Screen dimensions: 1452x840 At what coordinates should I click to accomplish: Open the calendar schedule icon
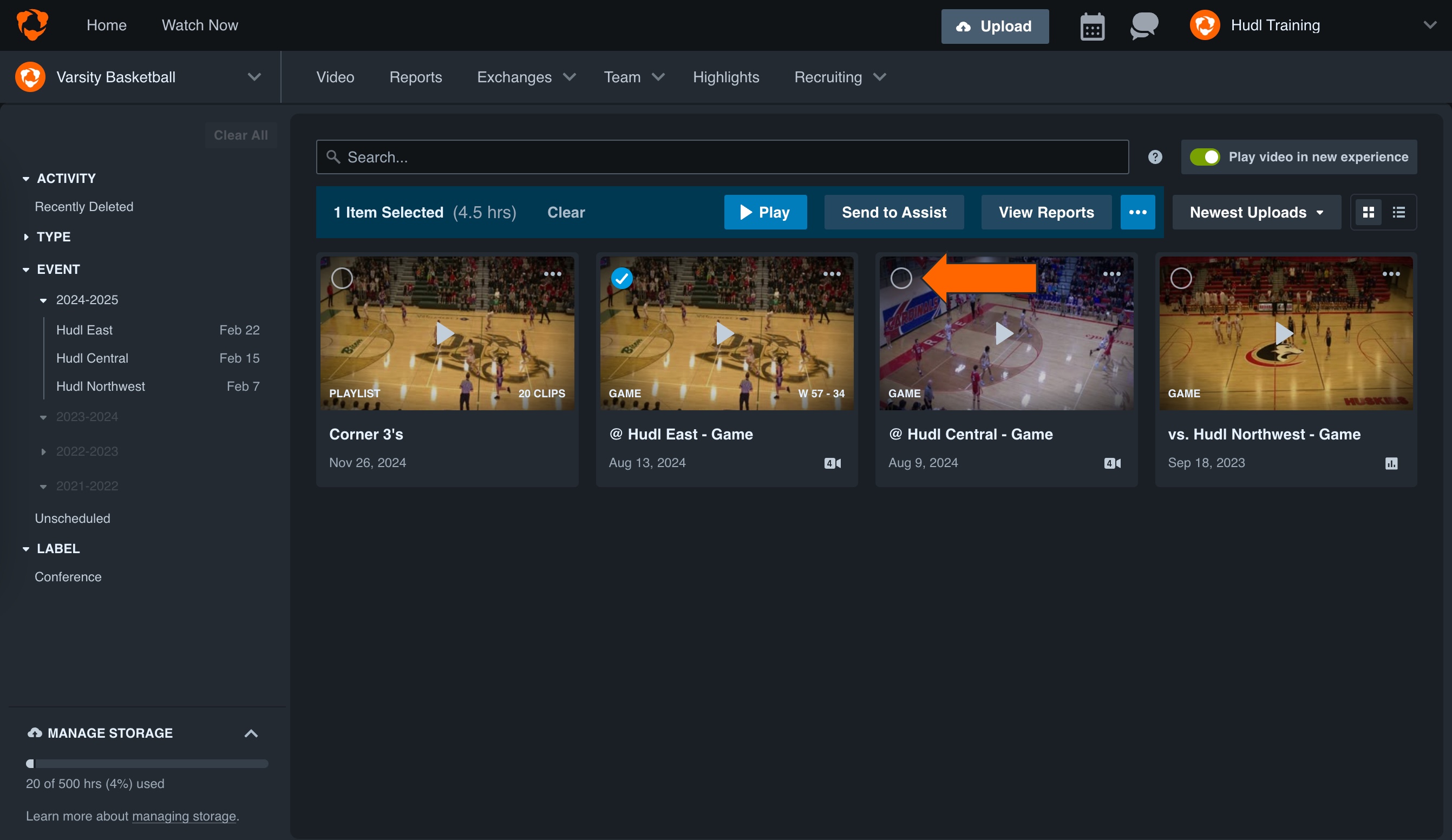1093,25
